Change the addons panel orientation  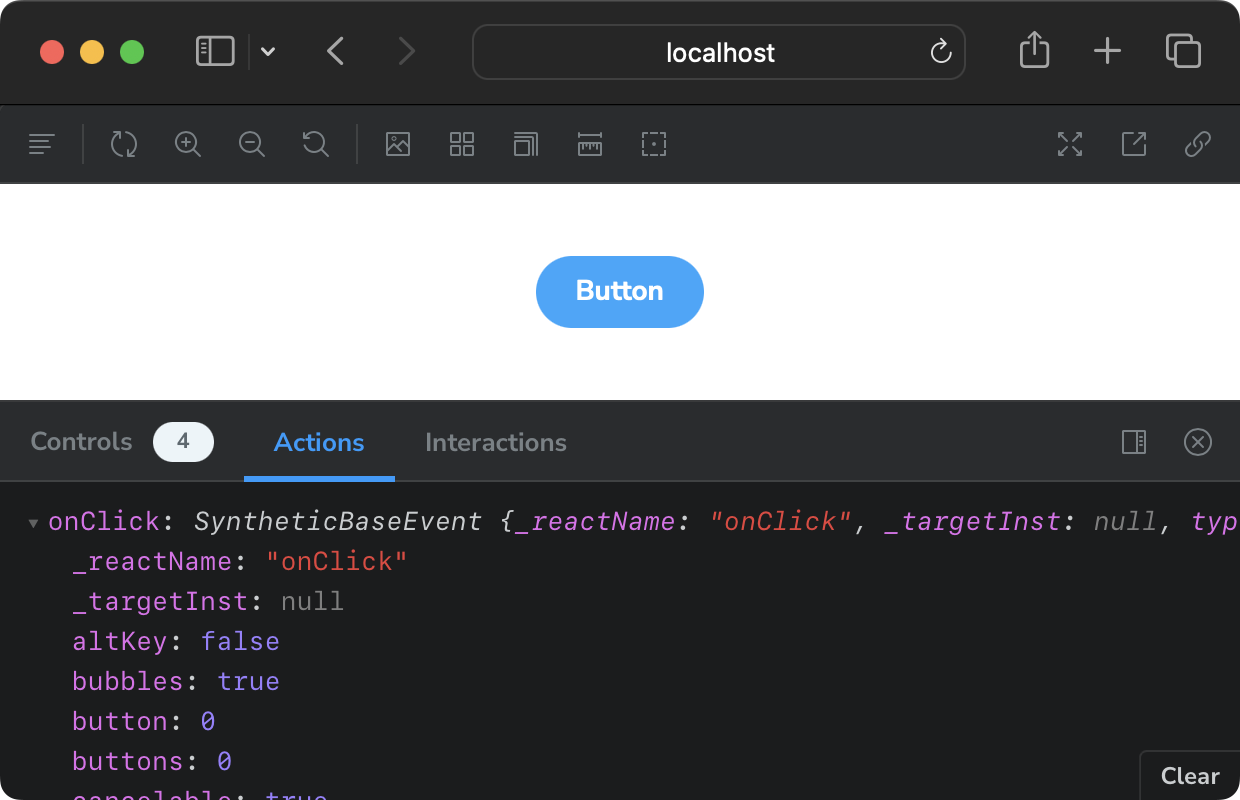pyautogui.click(x=1134, y=441)
